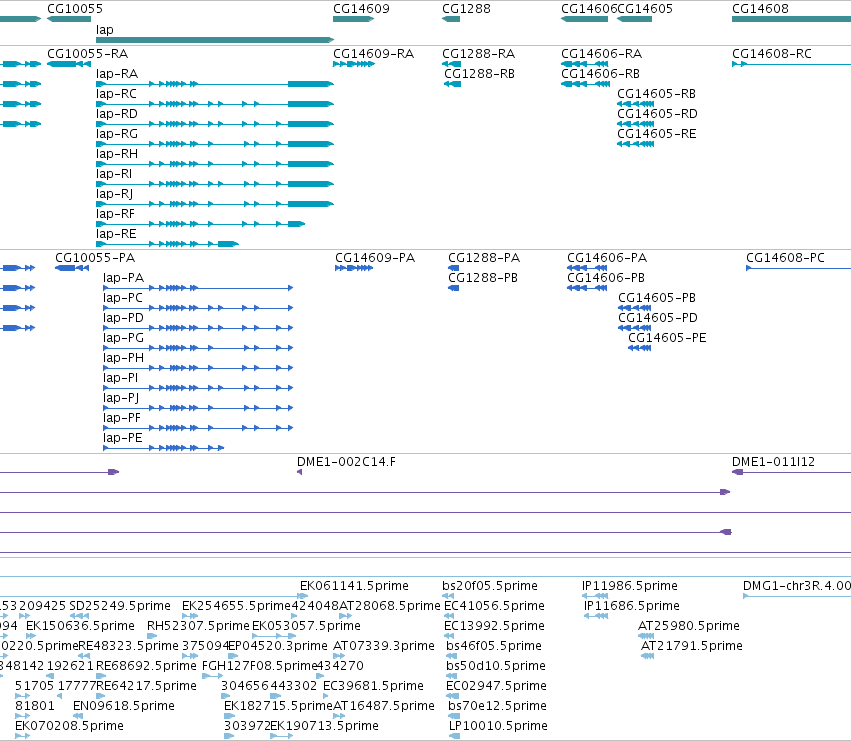Select protein lap-PD
This screenshot has width=851, height=741.
click(x=198, y=328)
